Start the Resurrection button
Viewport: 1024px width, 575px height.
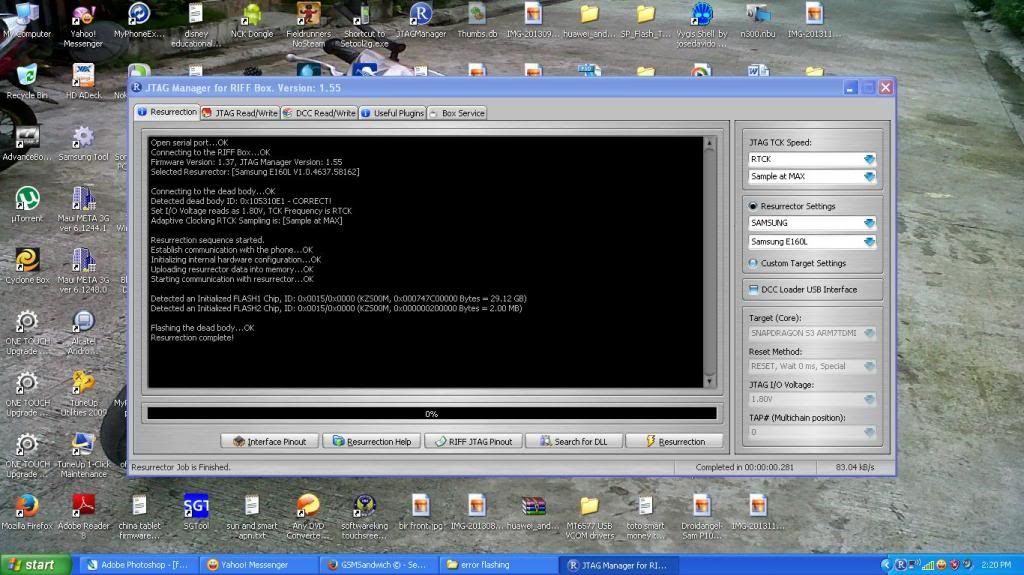675,442
